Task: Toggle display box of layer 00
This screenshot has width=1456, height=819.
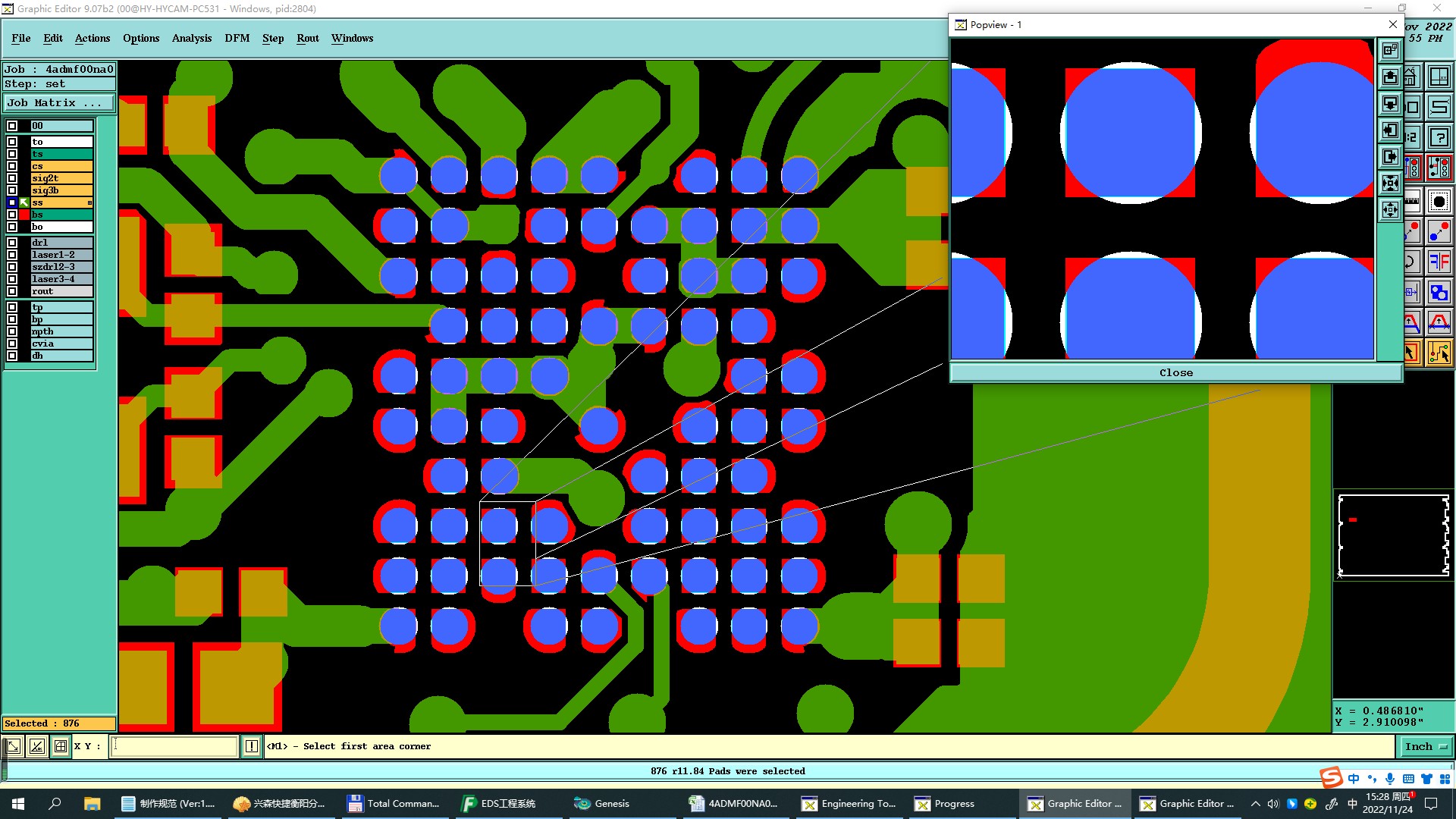Action: coord(12,126)
